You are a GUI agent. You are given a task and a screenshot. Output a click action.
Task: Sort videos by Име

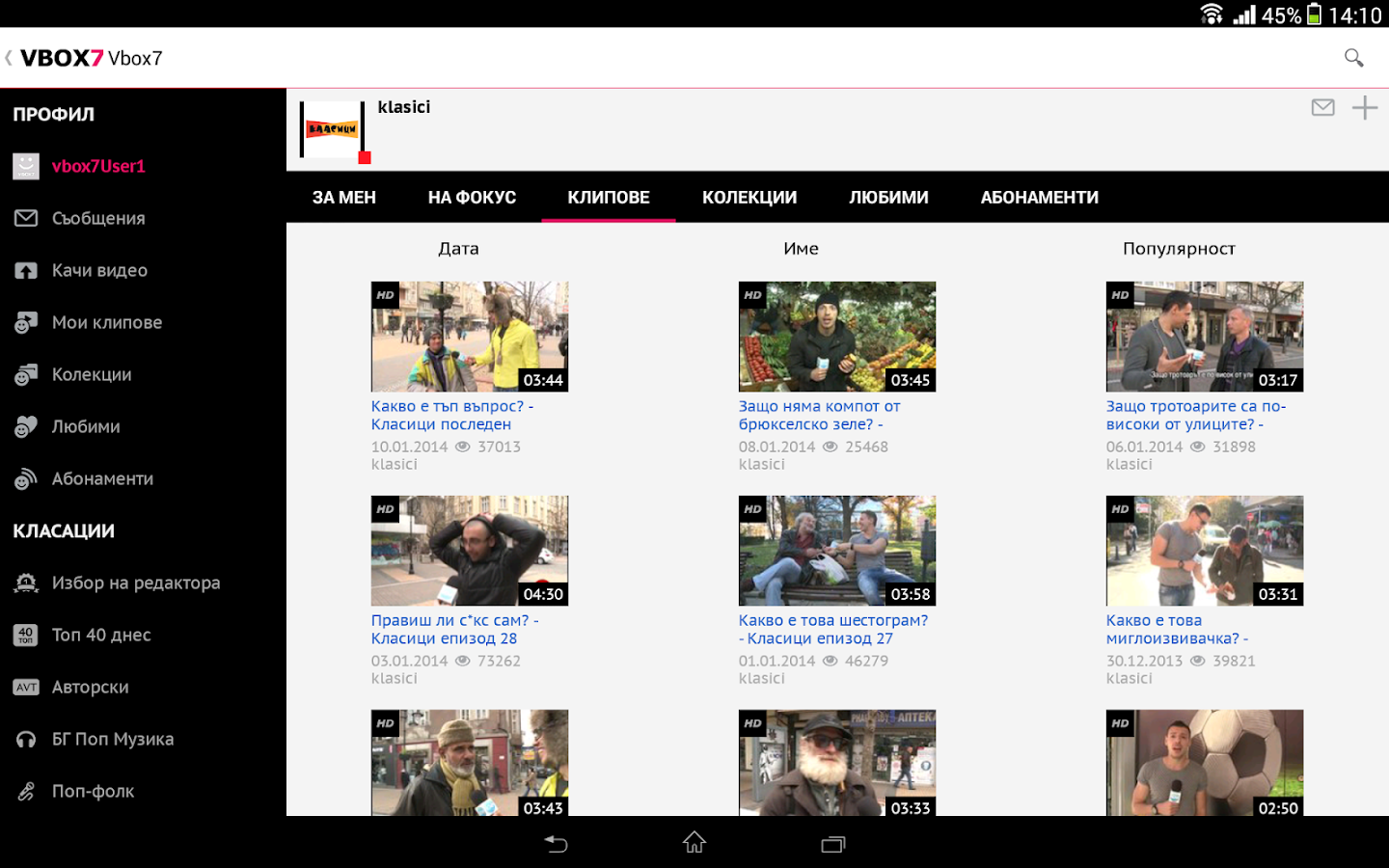(x=801, y=248)
